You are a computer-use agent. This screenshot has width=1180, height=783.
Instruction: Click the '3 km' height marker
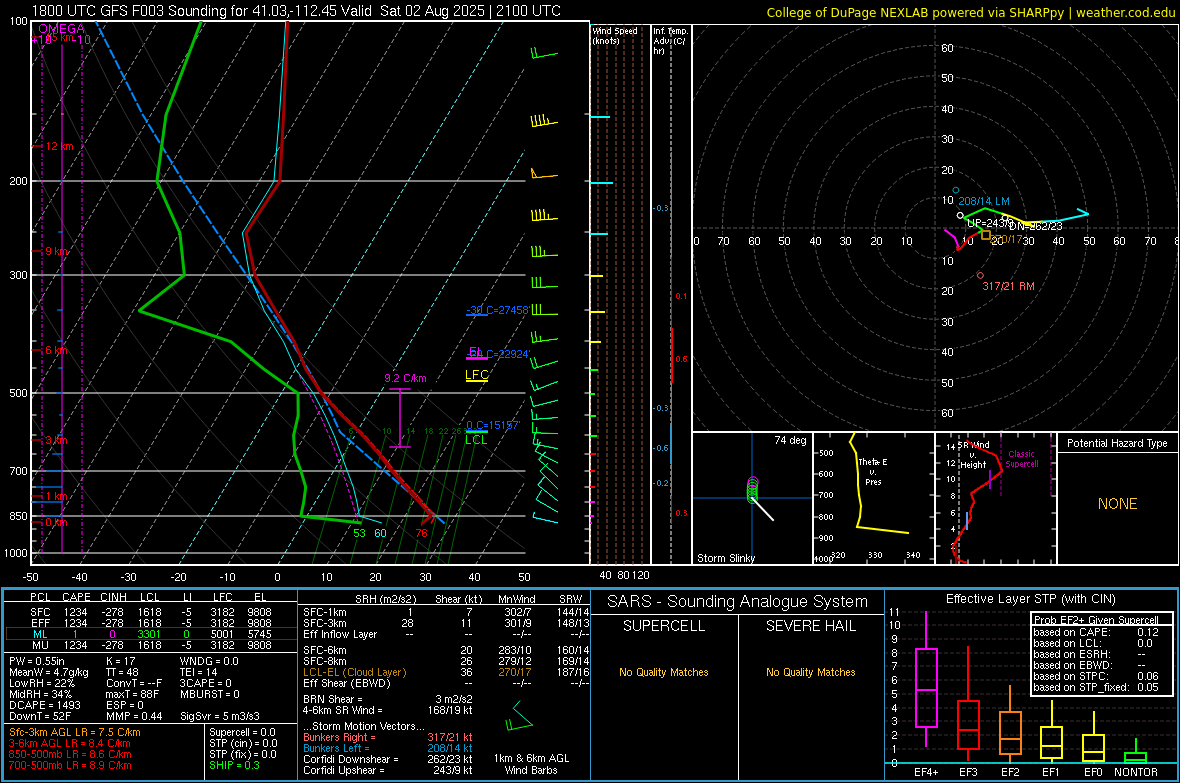(x=56, y=440)
